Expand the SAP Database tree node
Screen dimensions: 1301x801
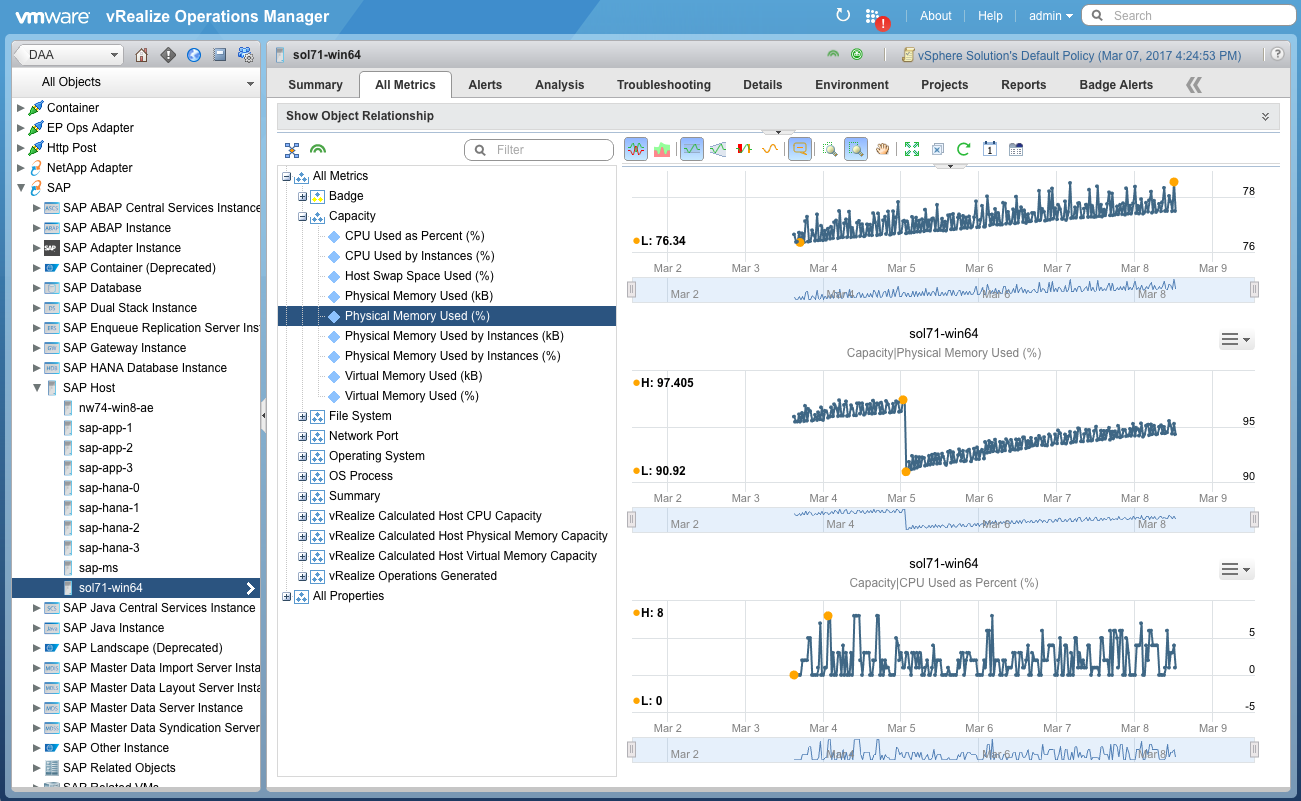(x=37, y=288)
